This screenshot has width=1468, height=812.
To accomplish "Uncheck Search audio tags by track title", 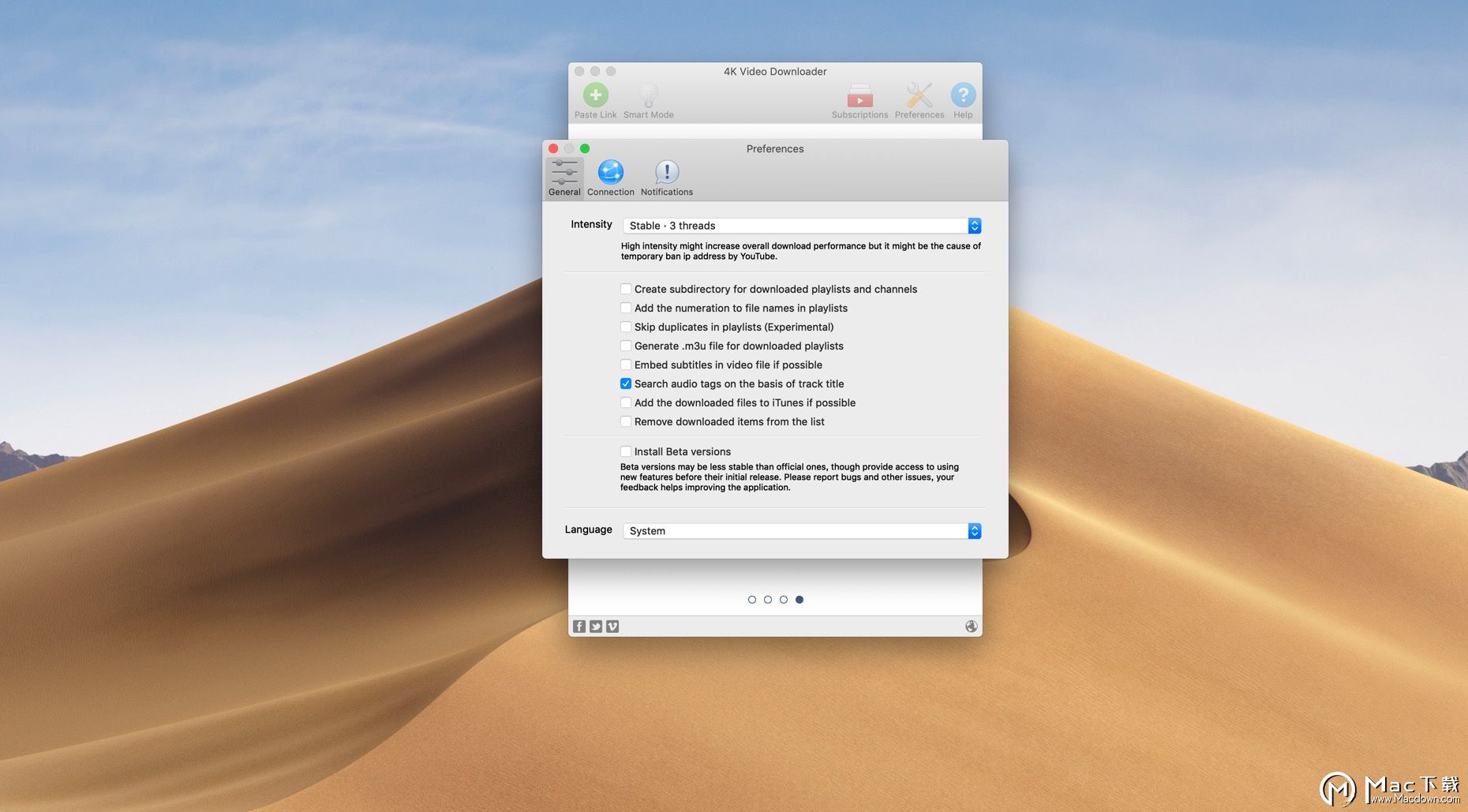I will click(626, 384).
